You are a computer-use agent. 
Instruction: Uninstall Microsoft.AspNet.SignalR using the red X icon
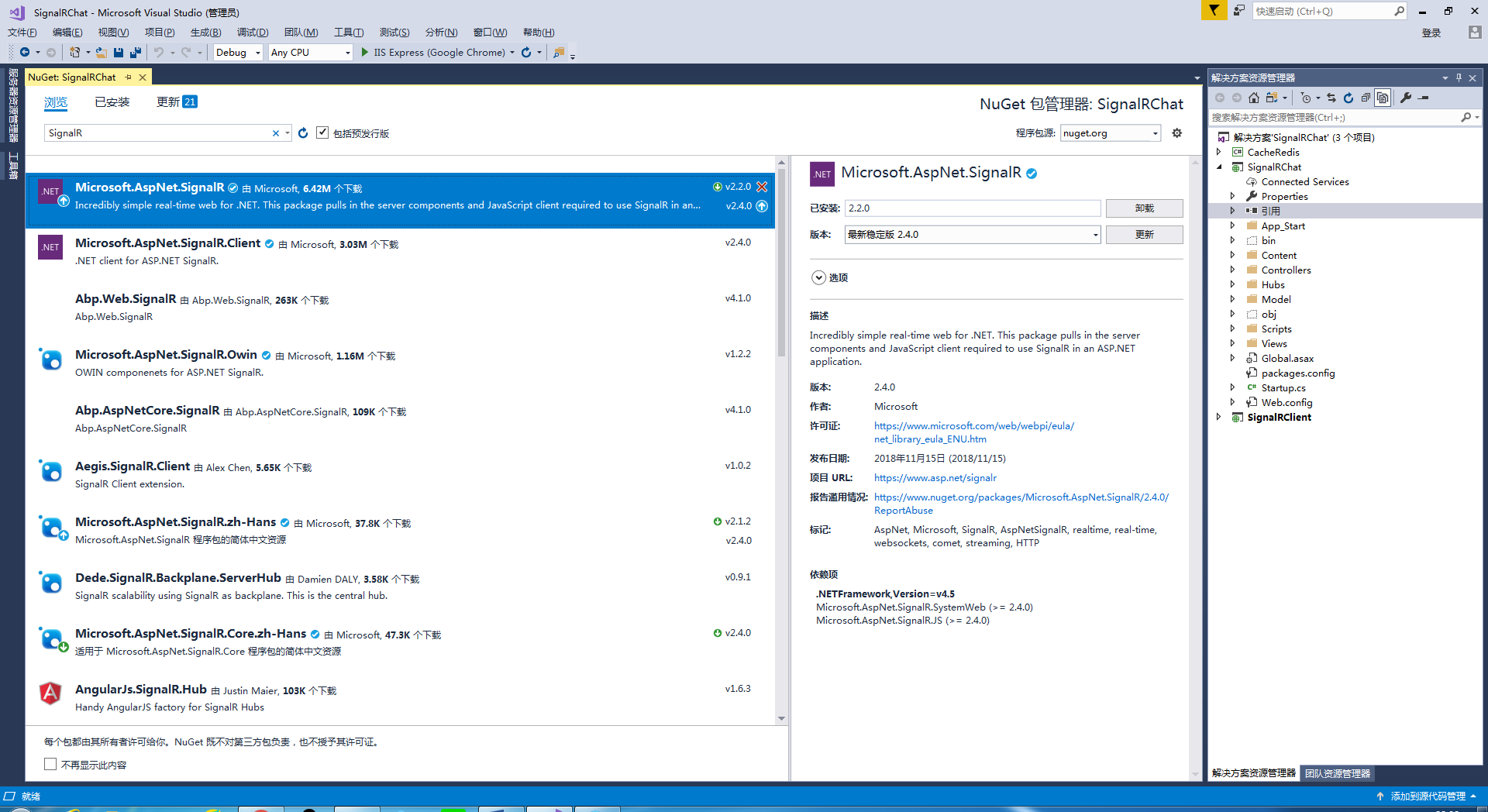tap(762, 187)
